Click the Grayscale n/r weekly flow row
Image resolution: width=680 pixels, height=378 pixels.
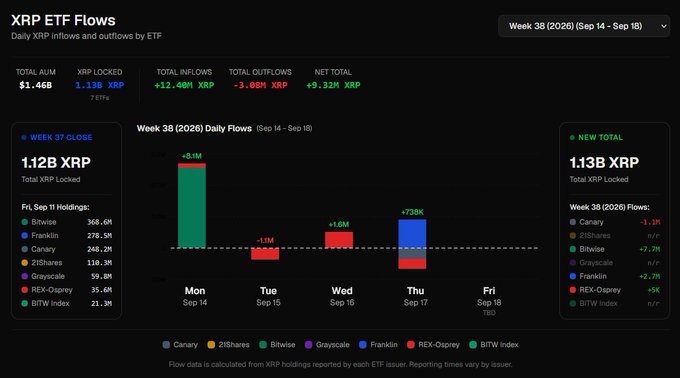point(615,263)
